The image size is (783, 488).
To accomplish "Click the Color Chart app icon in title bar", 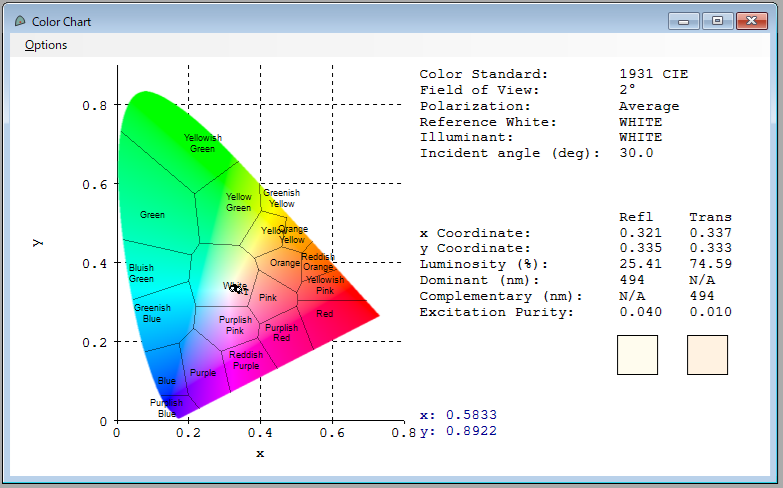I will pos(20,21).
